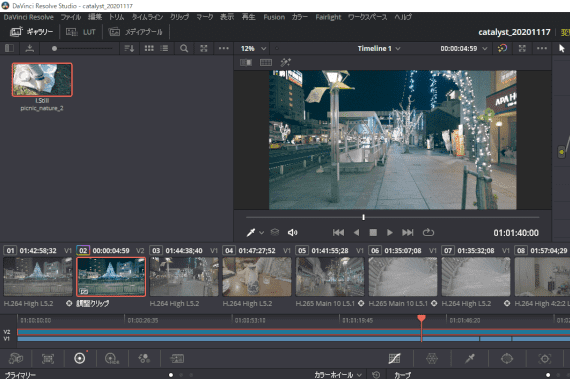The image size is (570, 379).
Task: Select the pointer arrow tool
Action: [x=562, y=48]
